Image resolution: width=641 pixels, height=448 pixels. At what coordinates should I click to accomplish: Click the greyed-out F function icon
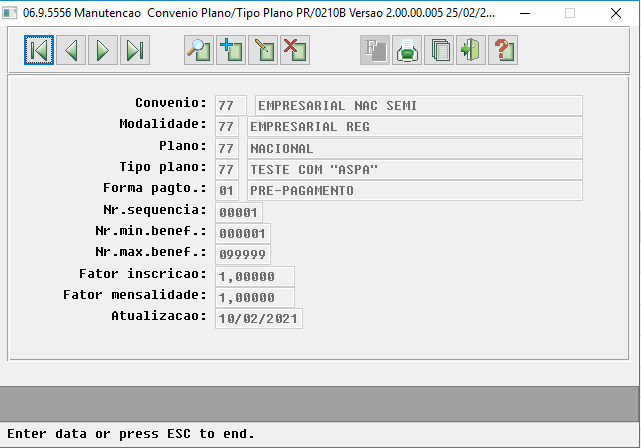[x=375, y=50]
